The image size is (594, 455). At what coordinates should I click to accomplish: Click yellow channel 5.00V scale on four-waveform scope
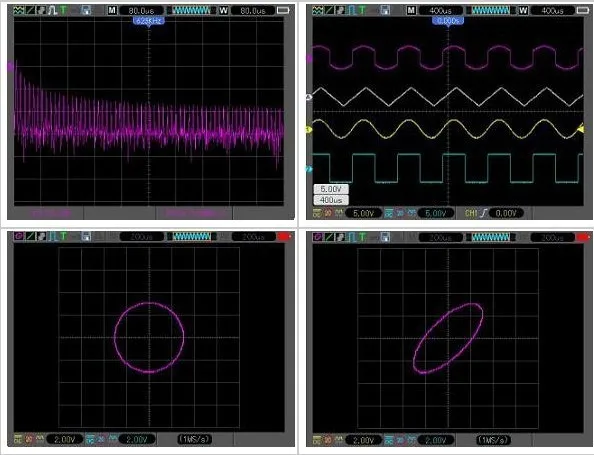point(363,213)
